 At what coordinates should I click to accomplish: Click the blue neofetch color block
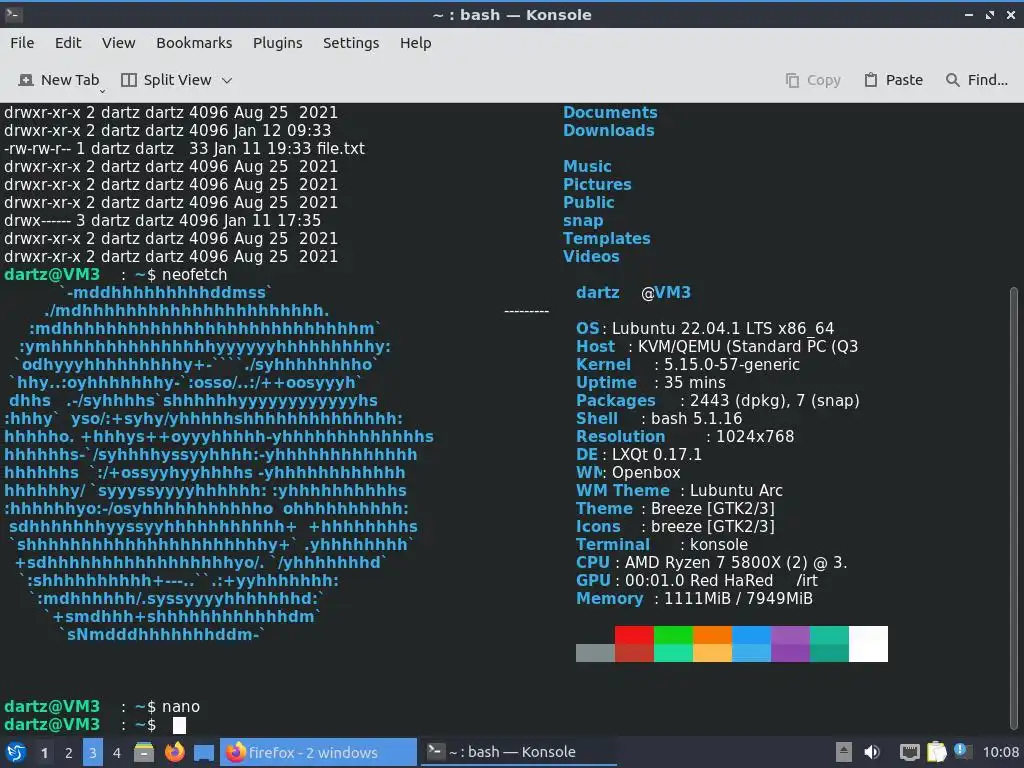(x=751, y=644)
